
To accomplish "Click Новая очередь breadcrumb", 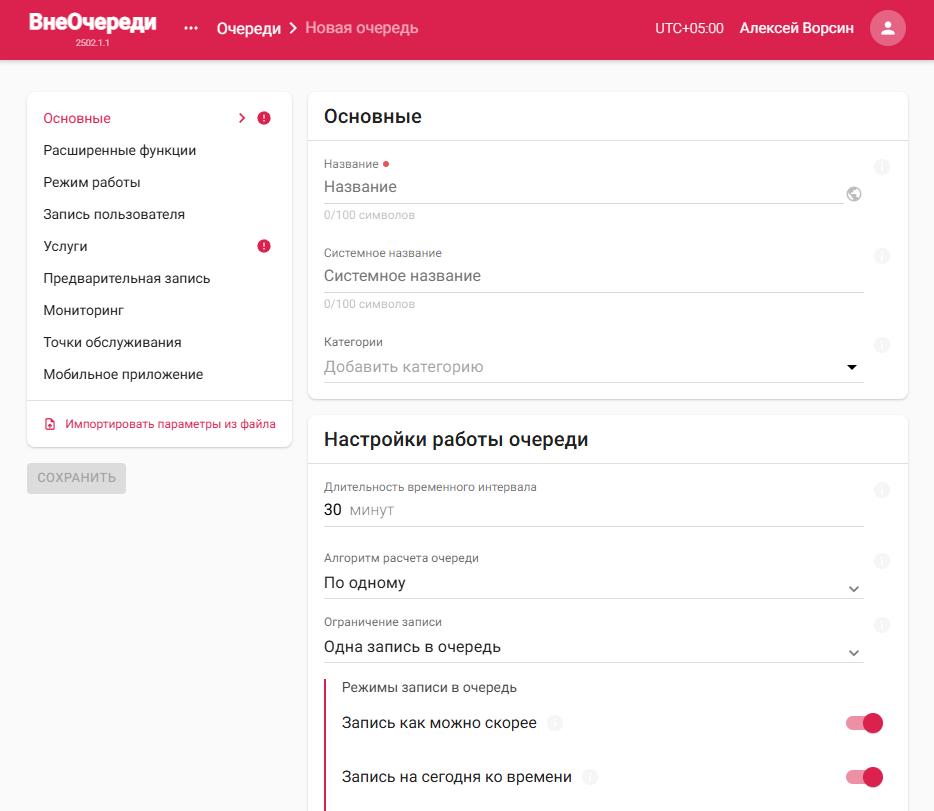I will click(362, 28).
